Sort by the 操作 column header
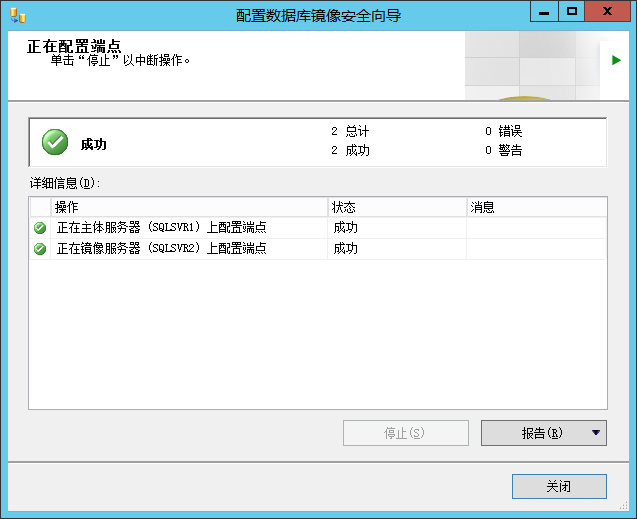The width and height of the screenshot is (637, 519). coord(189,207)
